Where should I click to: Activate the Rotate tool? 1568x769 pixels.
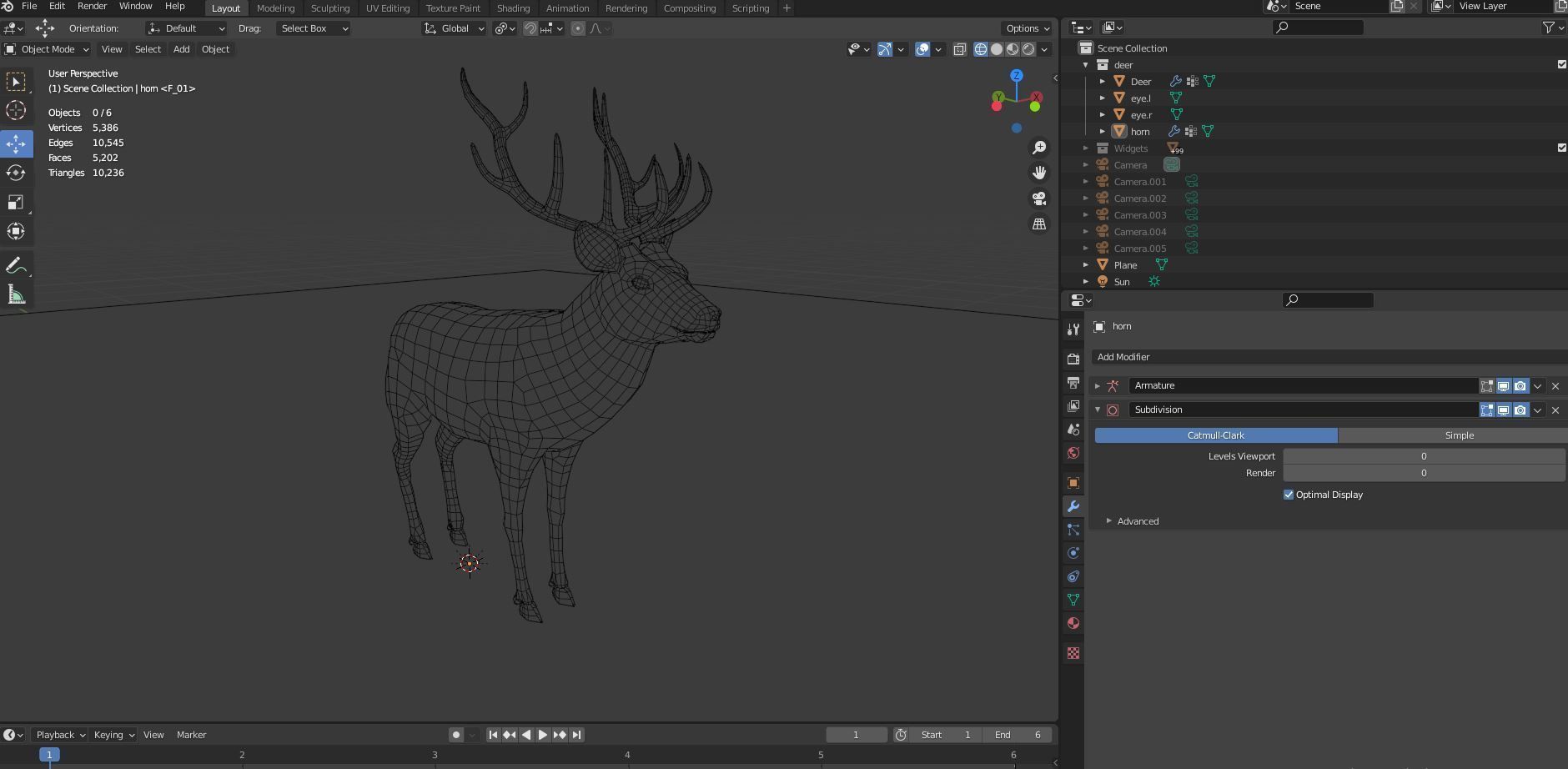coord(16,173)
